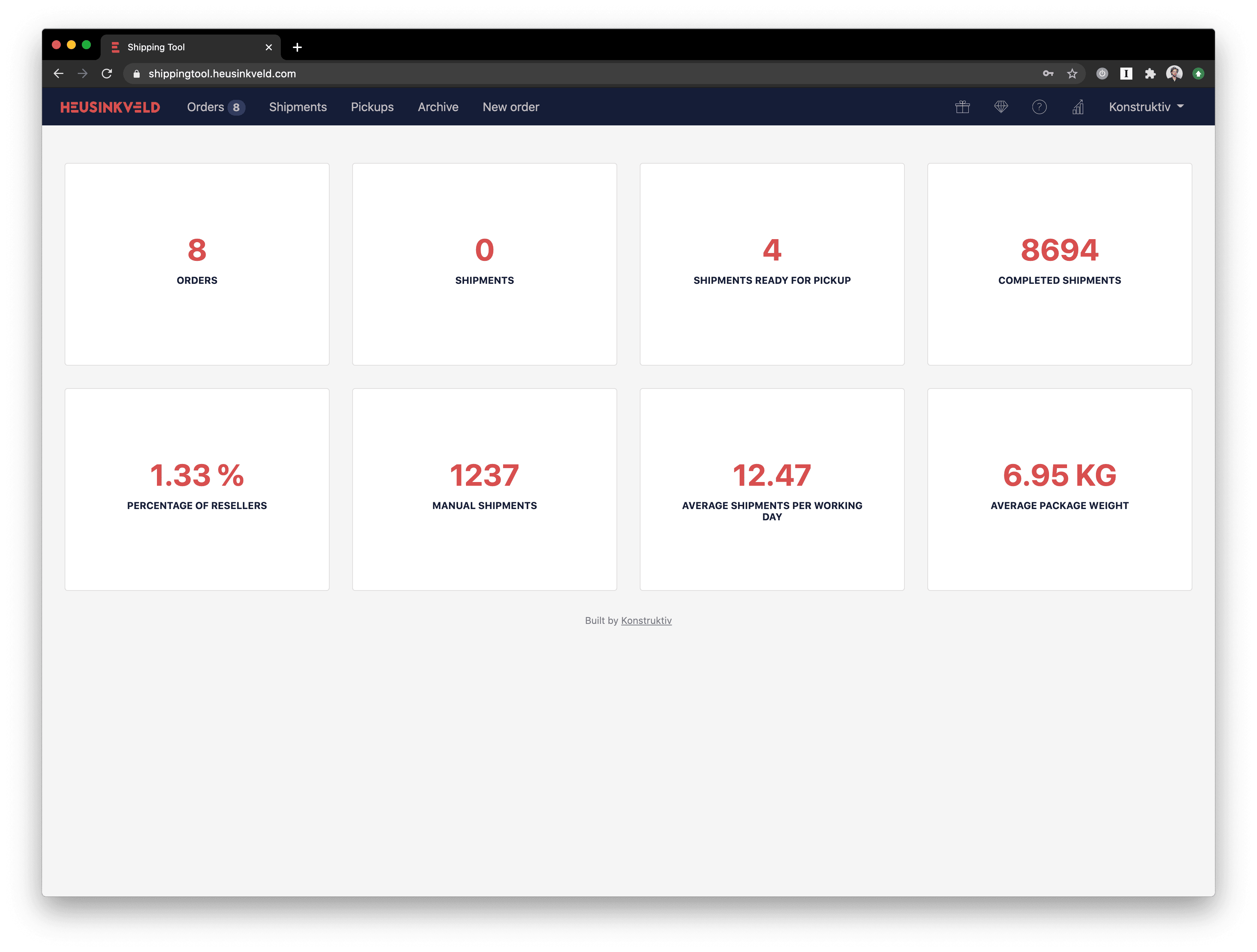This screenshot has height=952, width=1257.
Task: Click the saved password key icon
Action: point(1048,74)
